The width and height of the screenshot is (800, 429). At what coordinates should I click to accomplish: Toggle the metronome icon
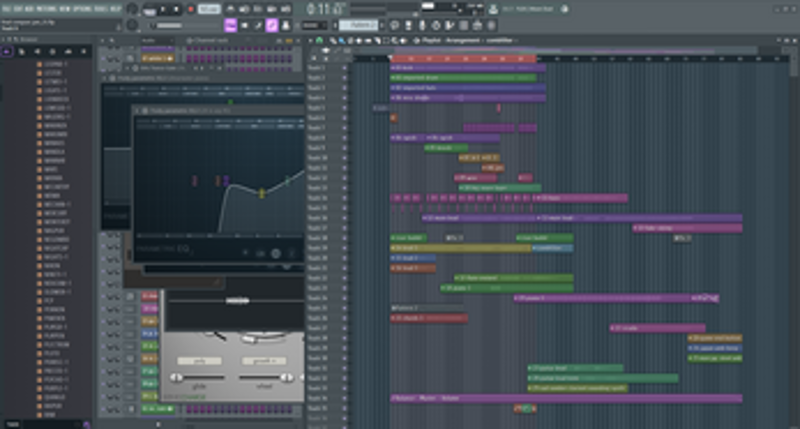pos(231,9)
